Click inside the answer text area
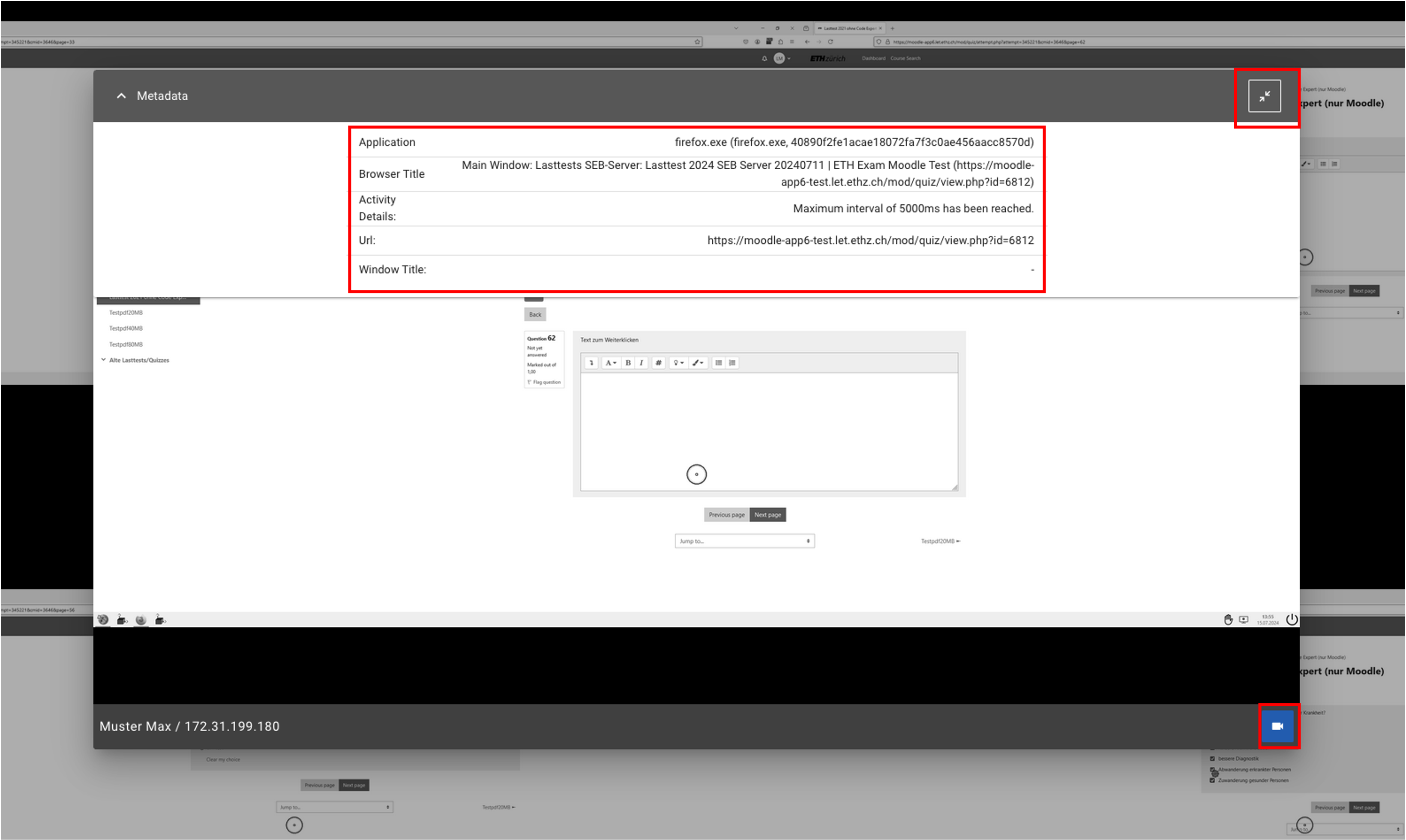 (768, 430)
